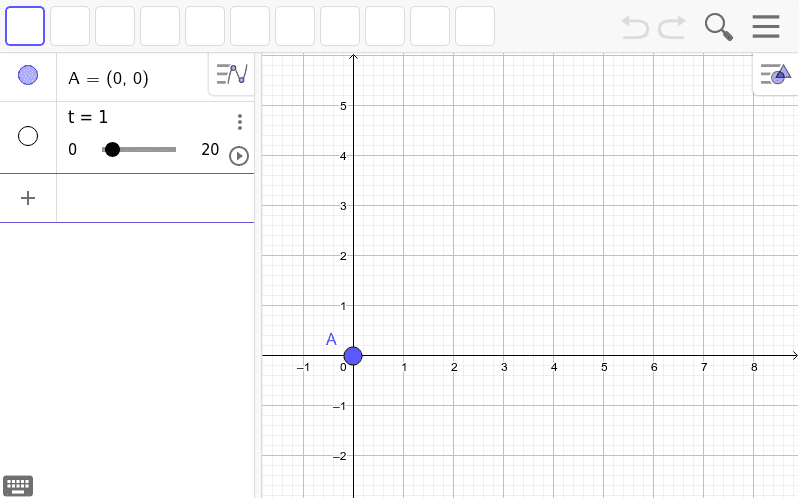The image size is (800, 500).
Task: Select the last empty toolbar tool button
Action: click(475, 26)
